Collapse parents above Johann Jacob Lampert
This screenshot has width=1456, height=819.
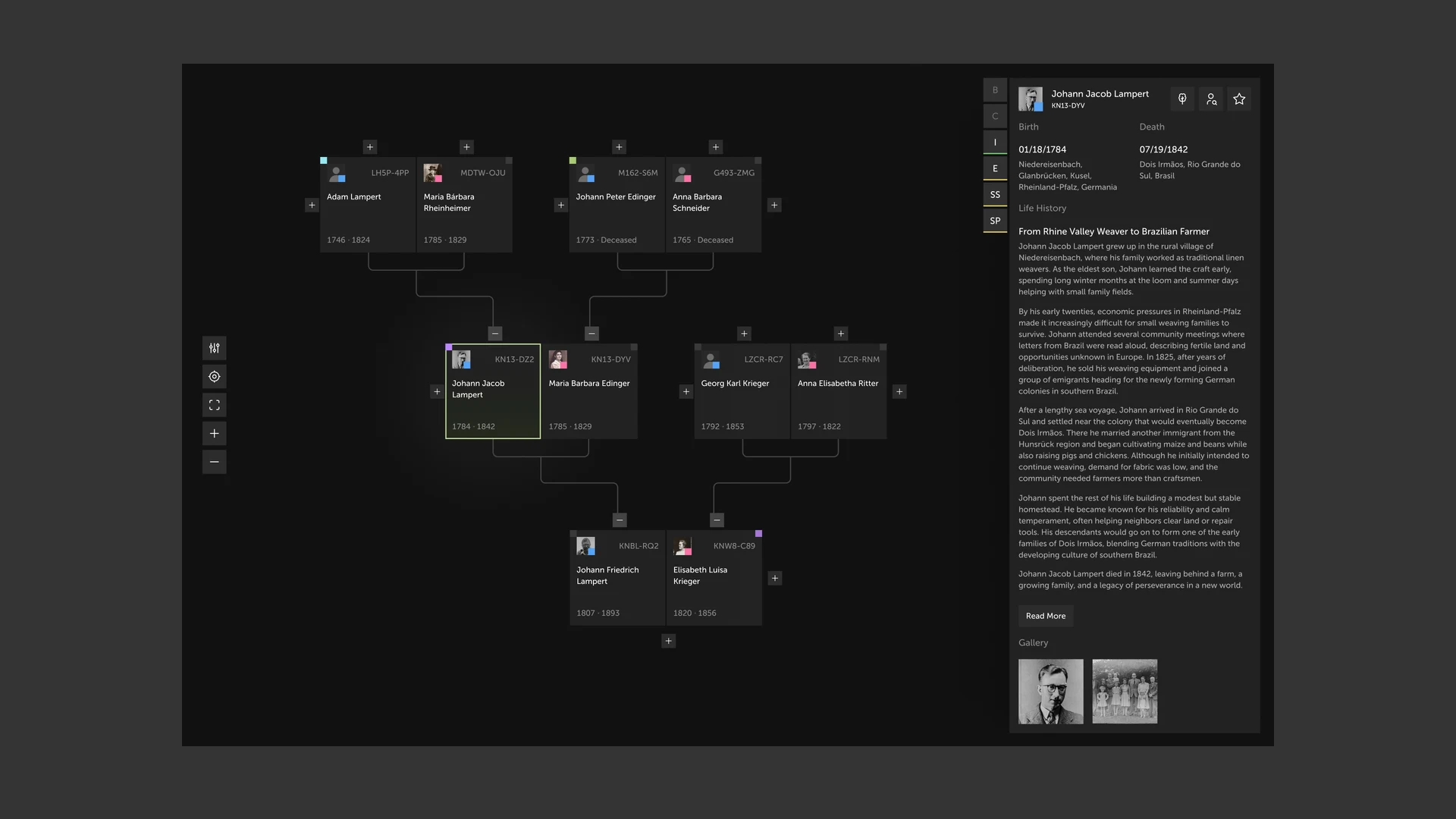tap(495, 334)
